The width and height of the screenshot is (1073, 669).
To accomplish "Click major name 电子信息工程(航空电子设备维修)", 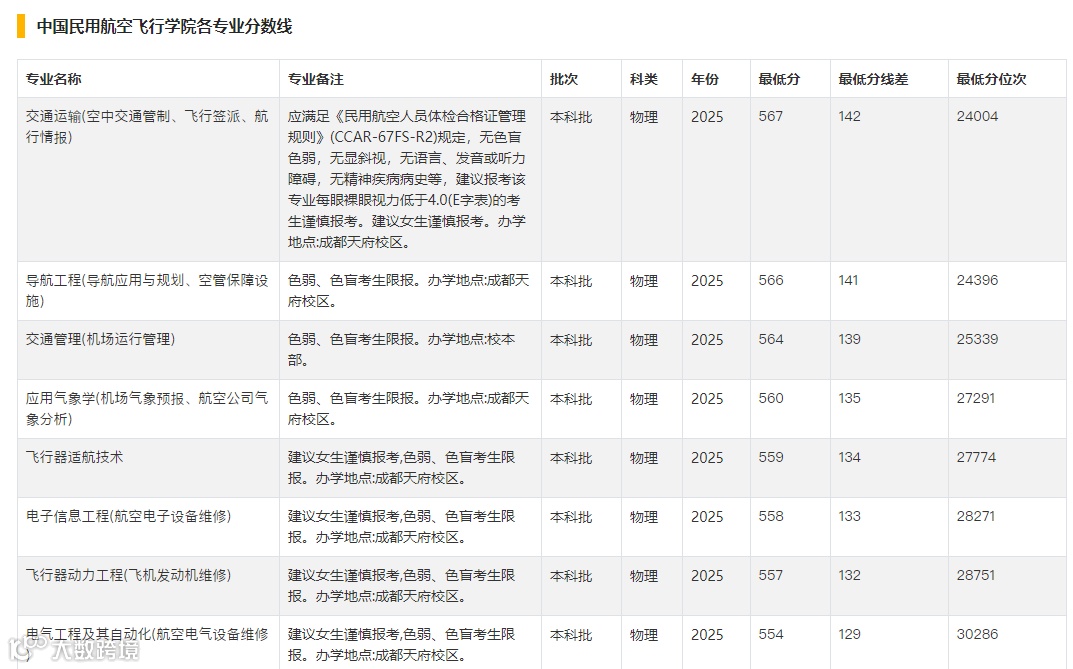I will pyautogui.click(x=129, y=516).
